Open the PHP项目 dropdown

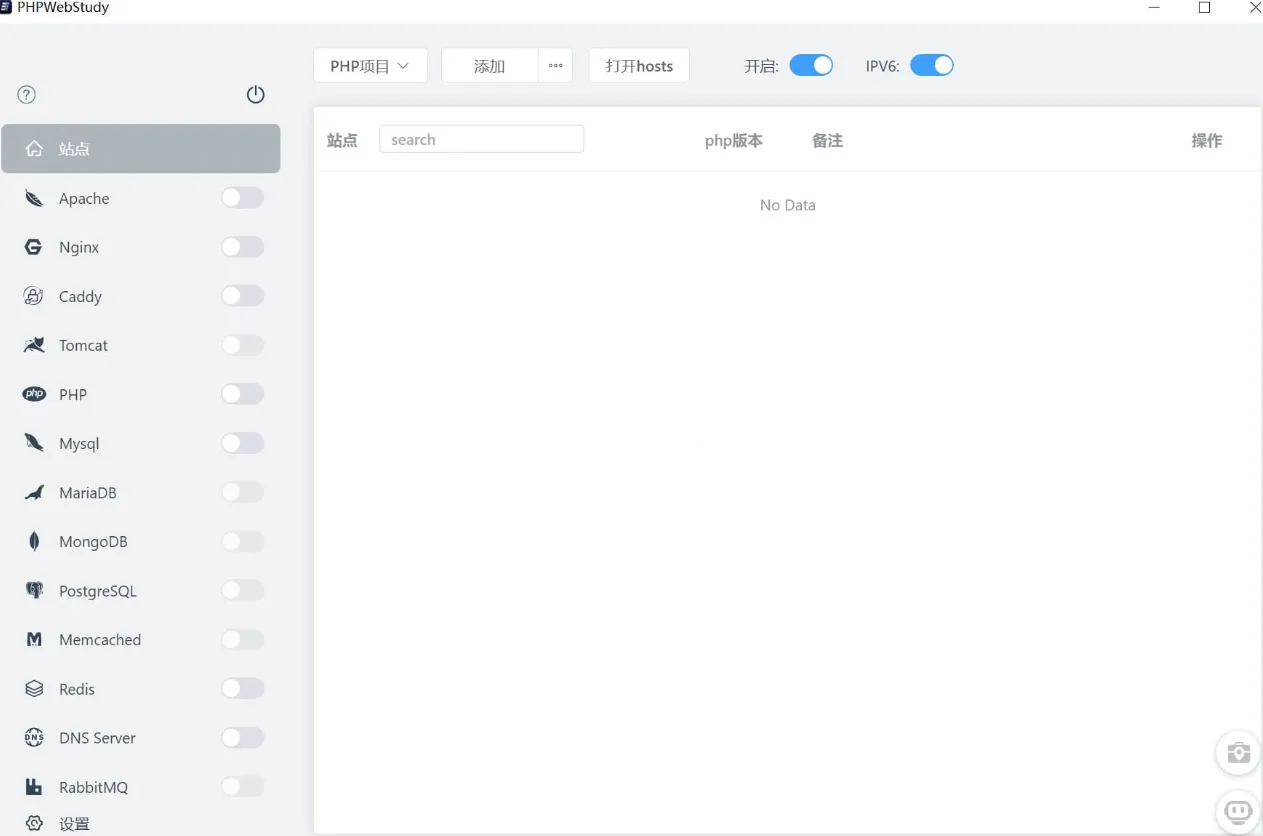(x=370, y=64)
